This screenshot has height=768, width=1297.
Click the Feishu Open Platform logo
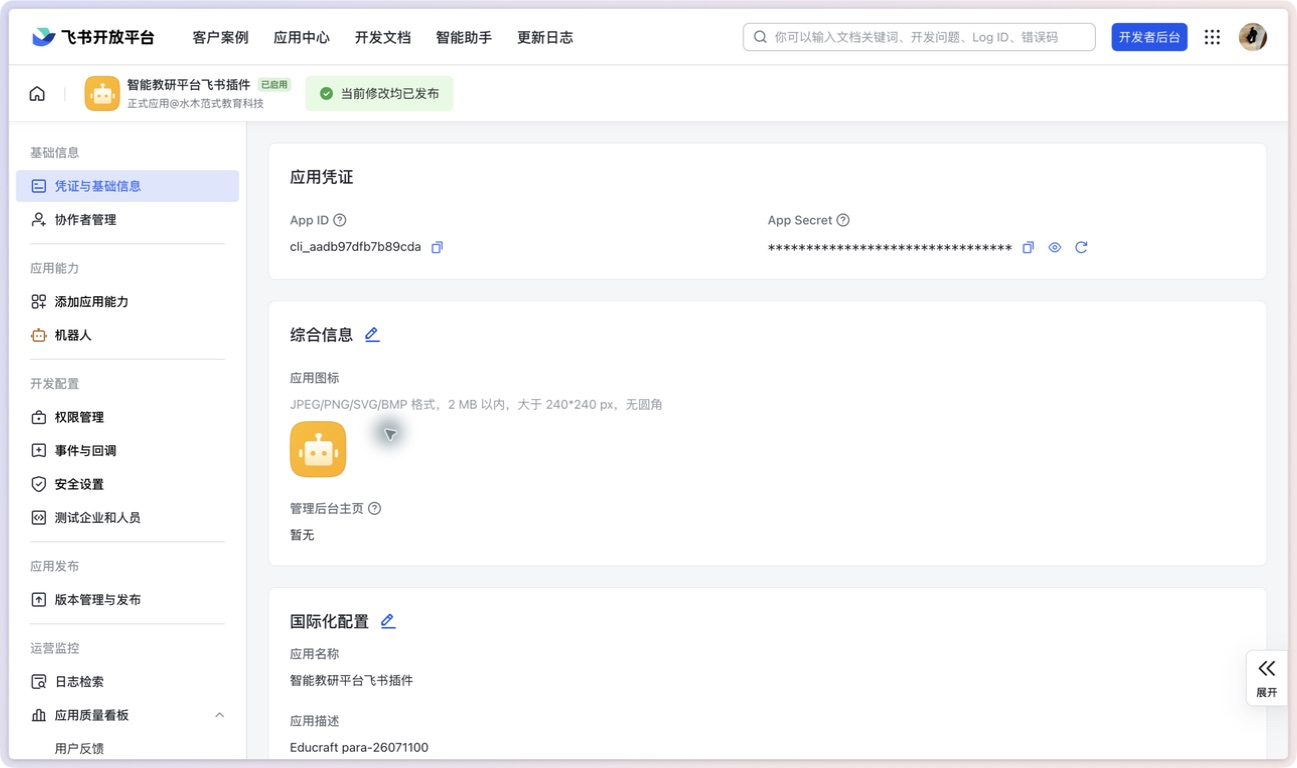93,37
